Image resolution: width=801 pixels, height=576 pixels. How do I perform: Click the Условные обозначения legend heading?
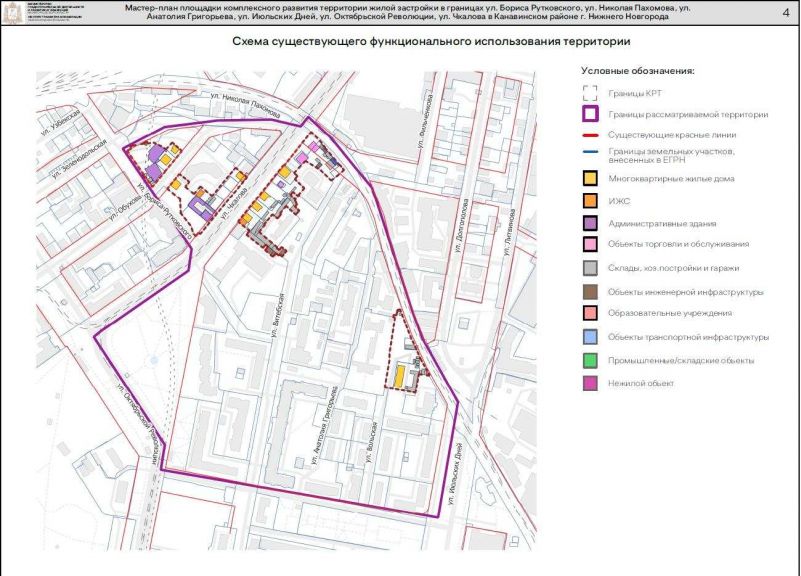coord(638,71)
